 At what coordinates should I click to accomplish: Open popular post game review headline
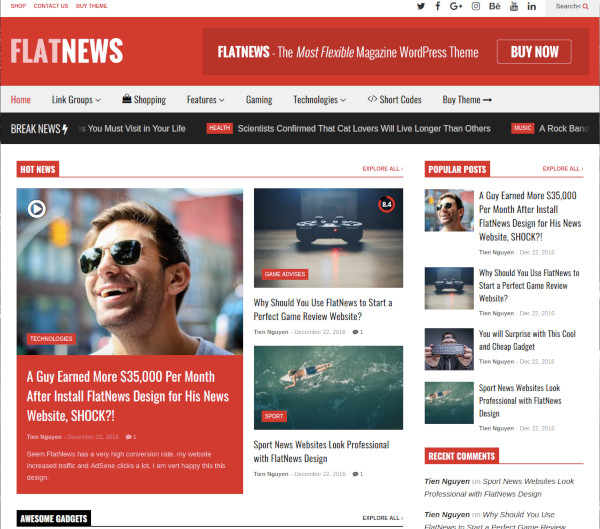click(529, 285)
